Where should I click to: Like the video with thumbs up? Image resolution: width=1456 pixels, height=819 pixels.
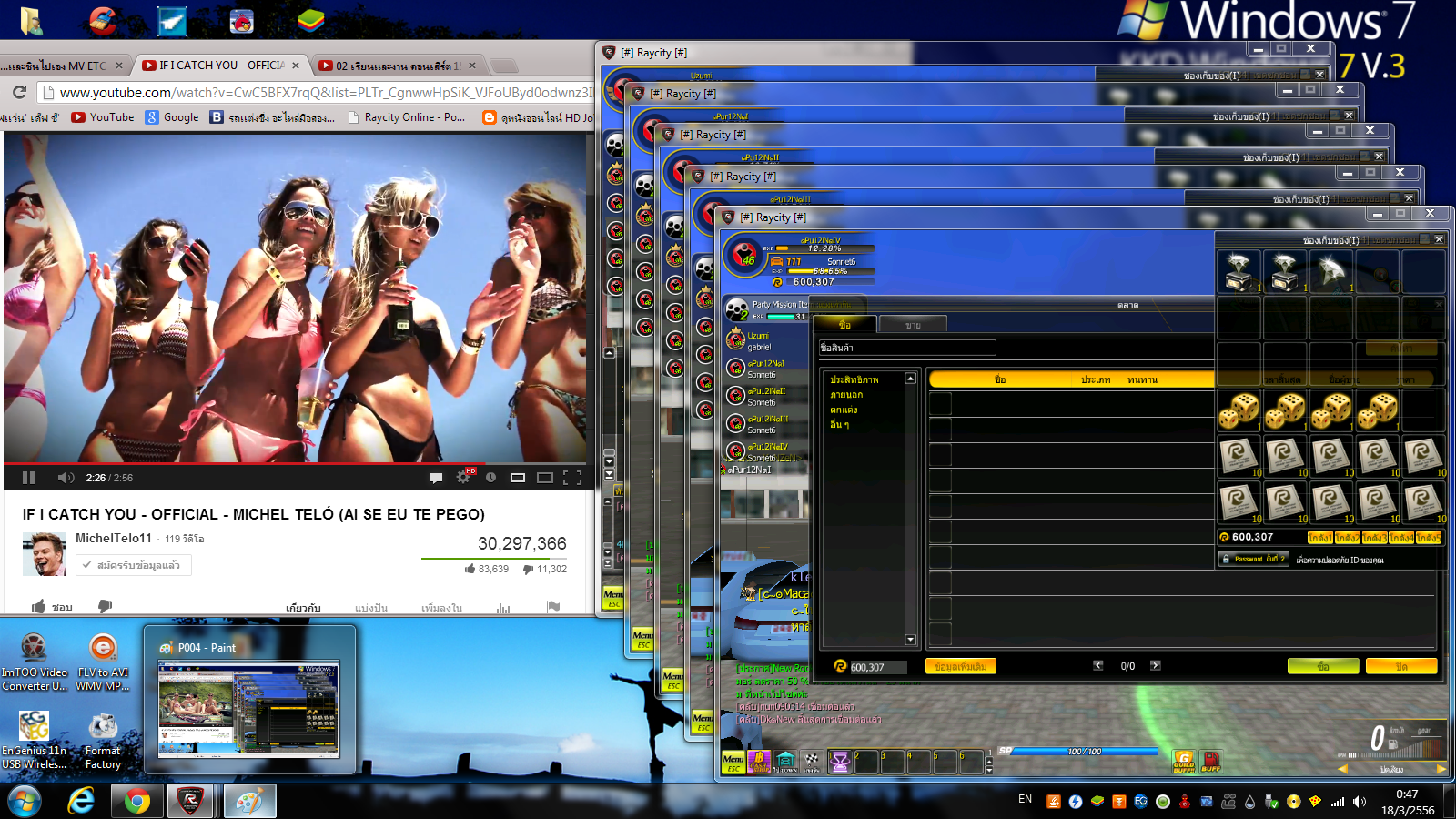pyautogui.click(x=52, y=607)
